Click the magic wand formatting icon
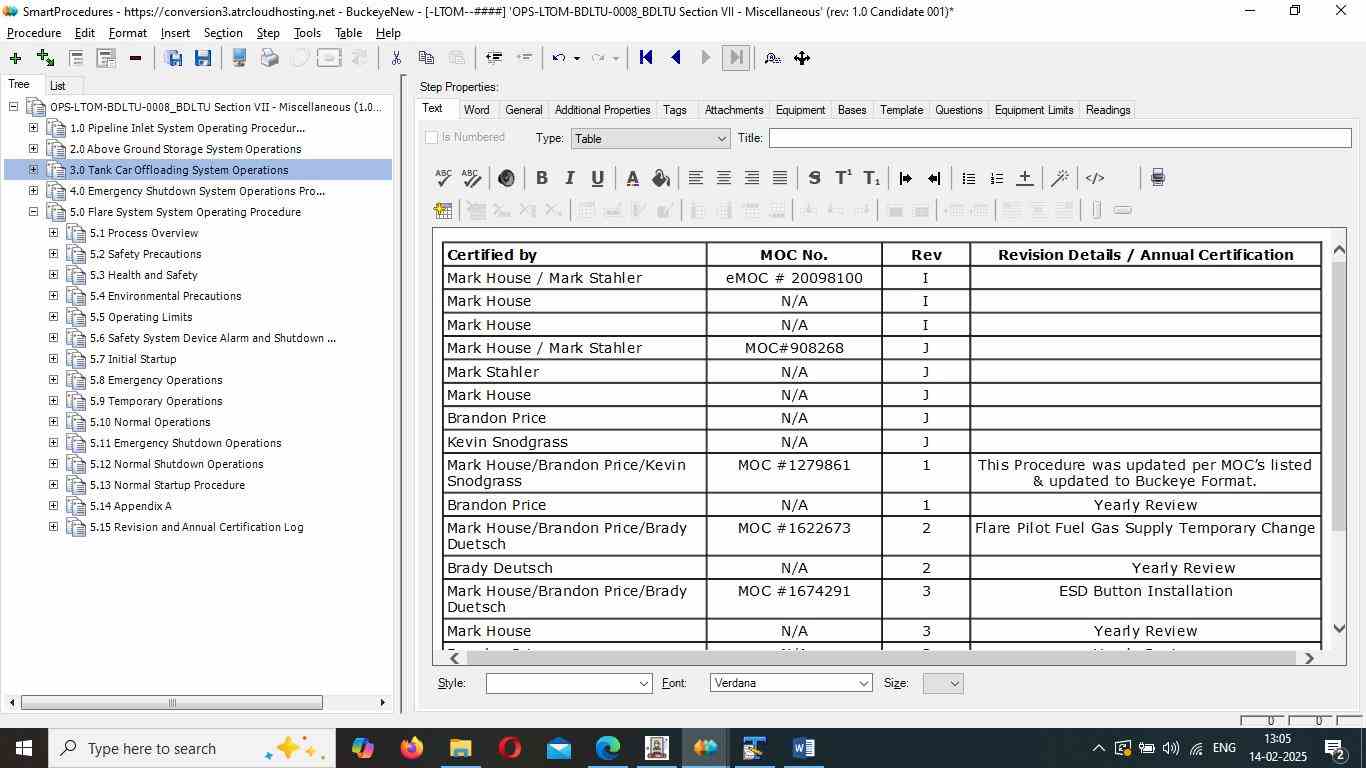This screenshot has height=768, width=1366. pos(1060,178)
